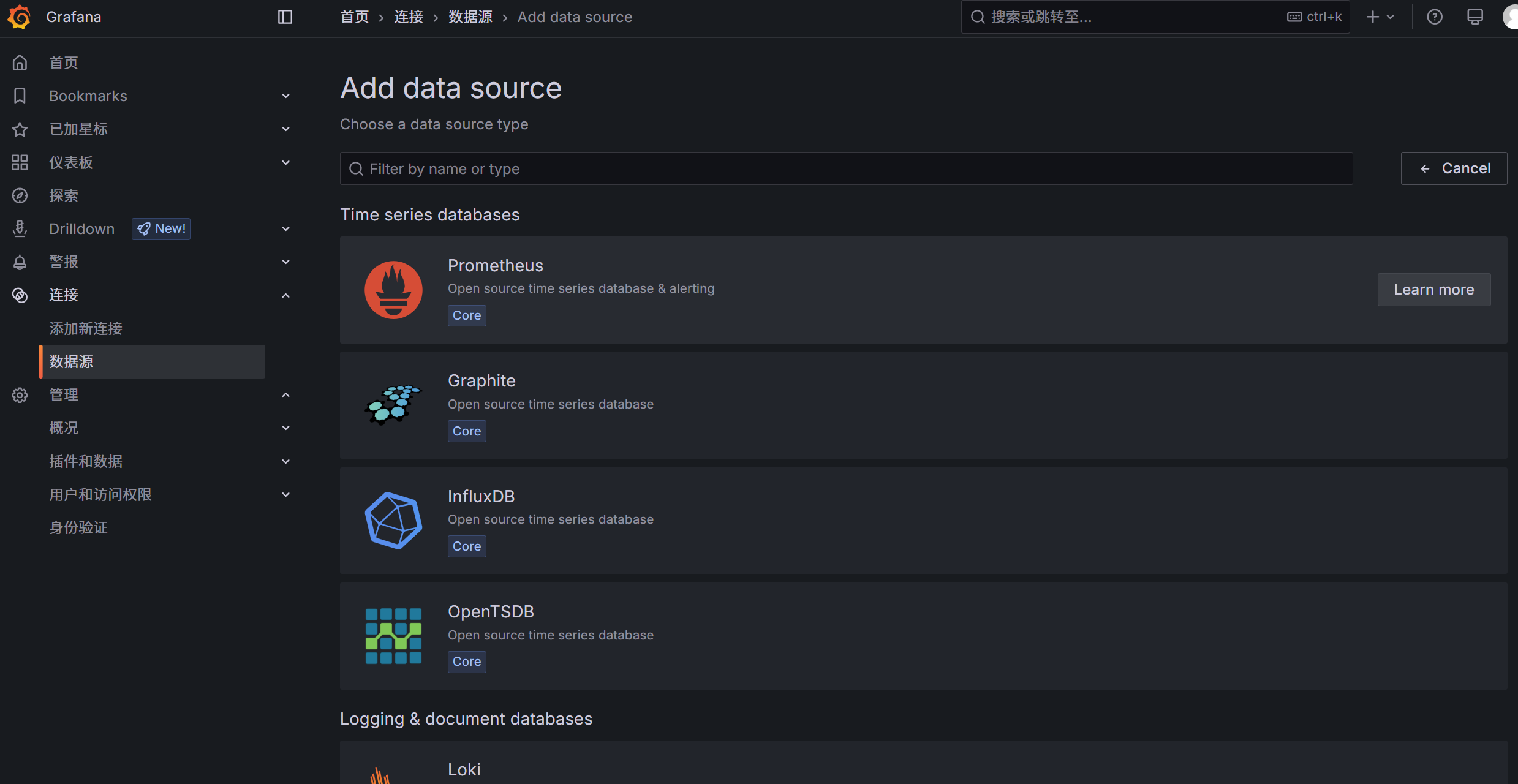Image resolution: width=1518 pixels, height=784 pixels.
Task: Go to 连接 breadcrumb link
Action: [x=409, y=17]
